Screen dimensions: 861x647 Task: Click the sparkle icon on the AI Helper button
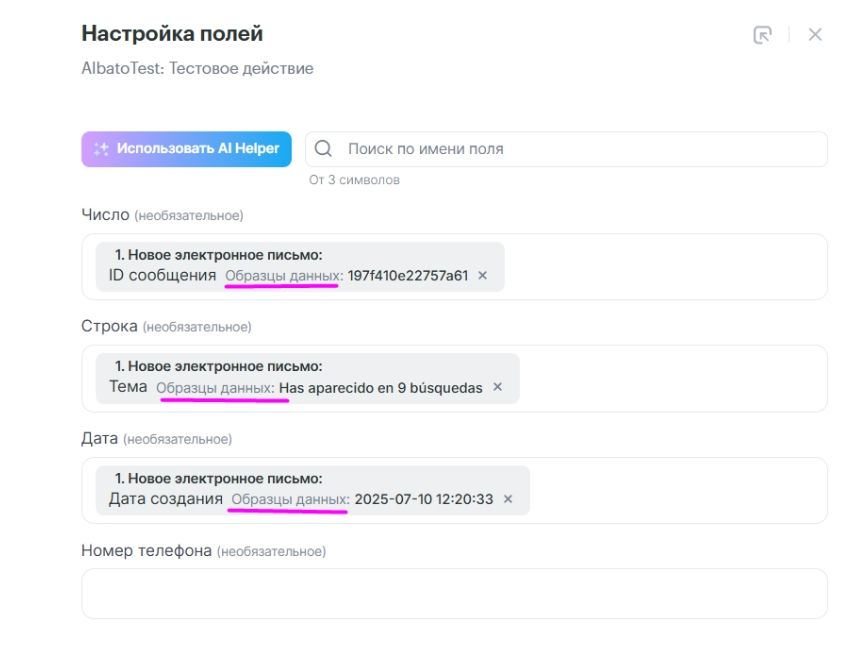point(101,149)
